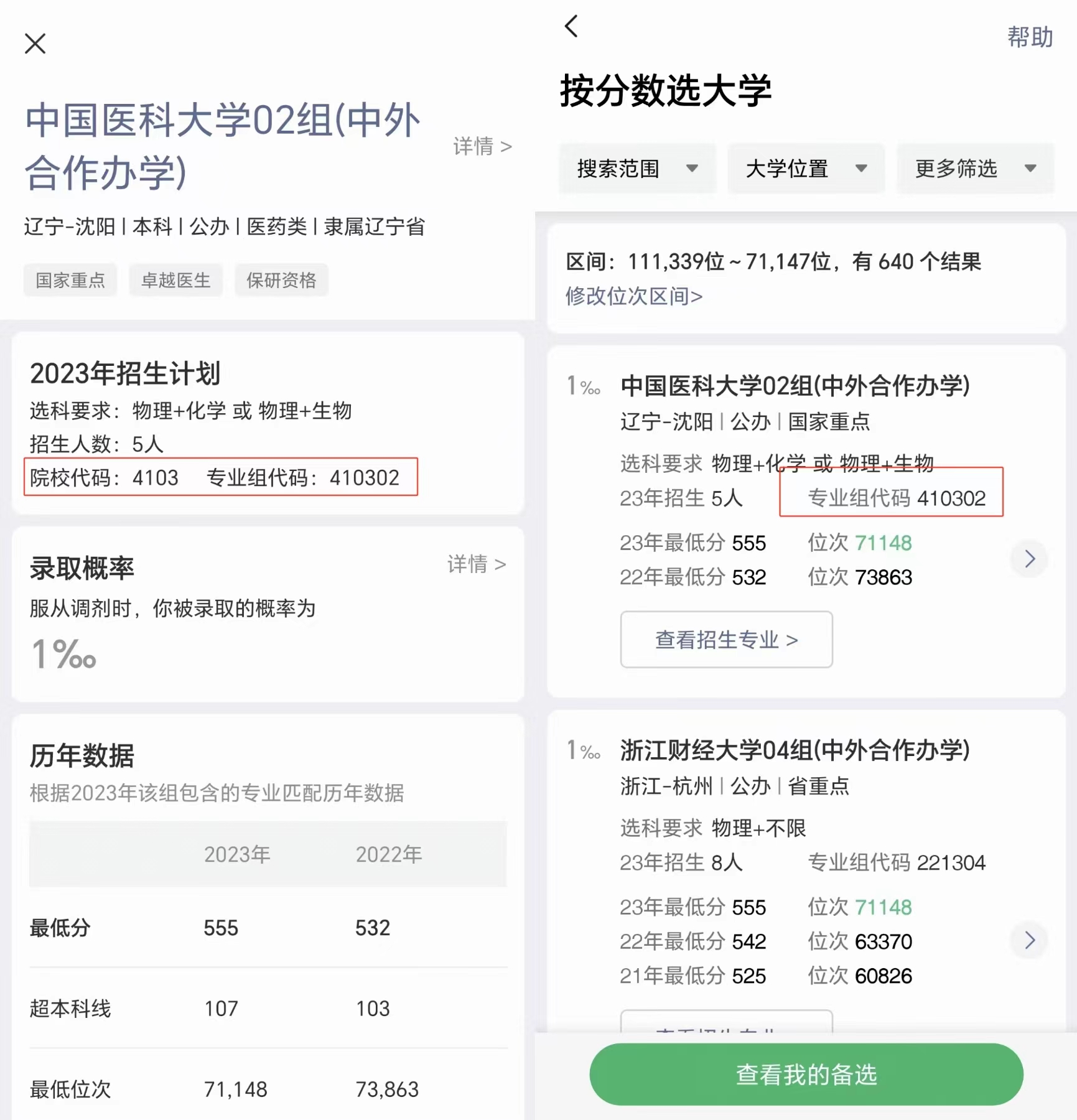This screenshot has height=1120, width=1077.
Task: Open the 帮助 help option
Action: [x=1030, y=37]
